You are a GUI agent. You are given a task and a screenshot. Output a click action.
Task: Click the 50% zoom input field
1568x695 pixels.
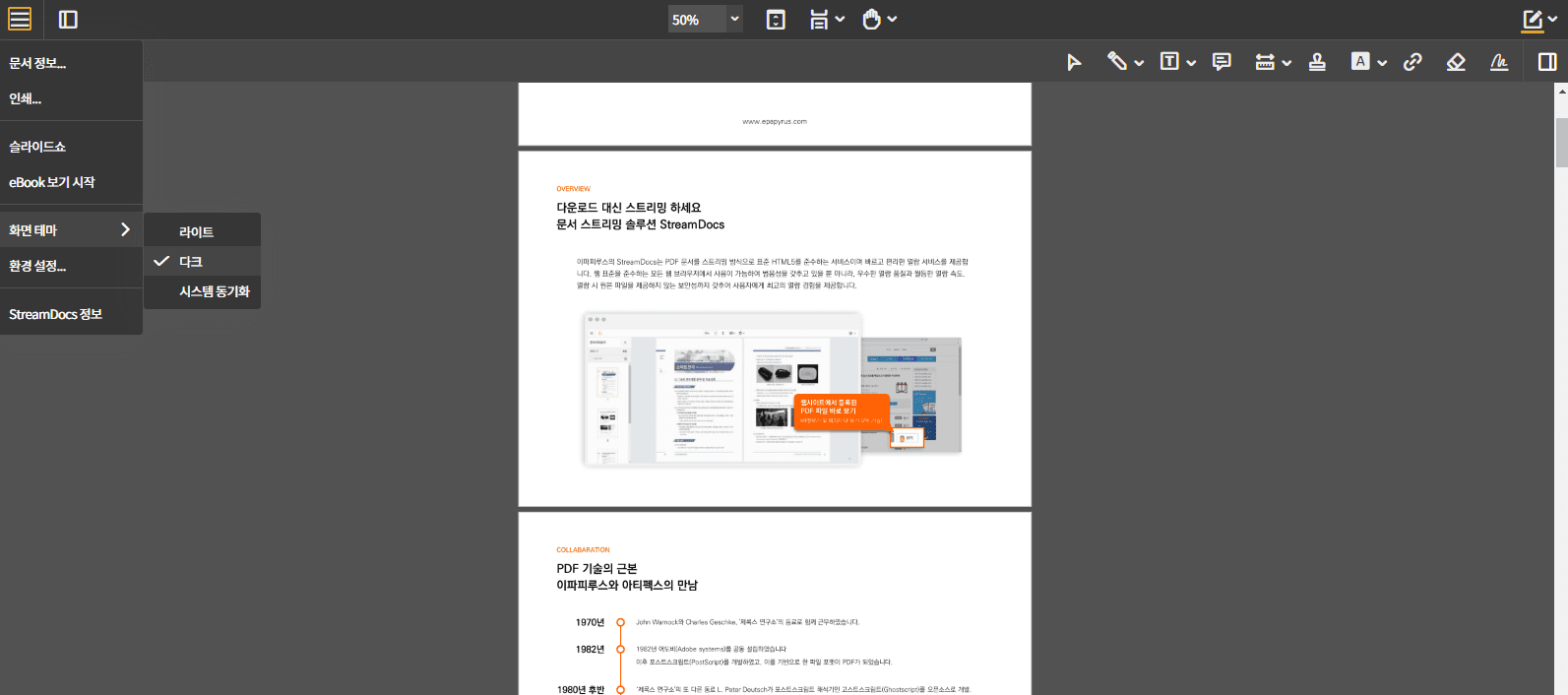697,20
